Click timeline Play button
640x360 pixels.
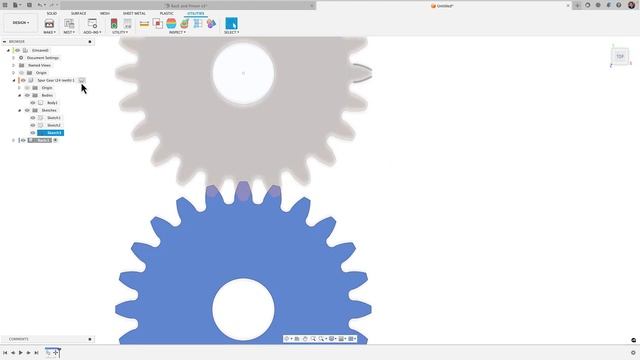pyautogui.click(x=21, y=353)
